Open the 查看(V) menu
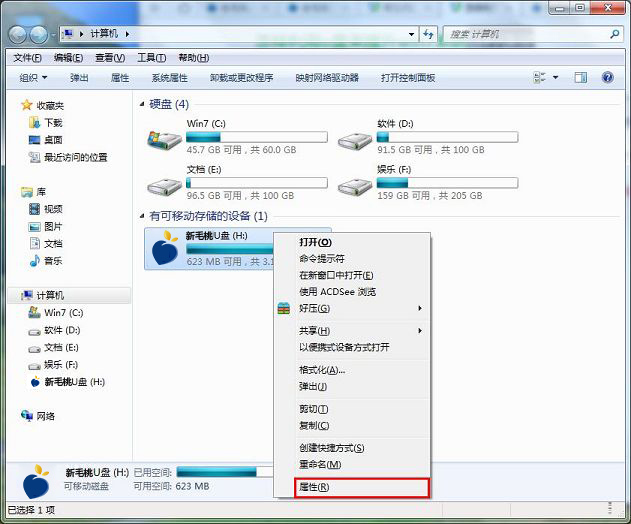 [110, 58]
